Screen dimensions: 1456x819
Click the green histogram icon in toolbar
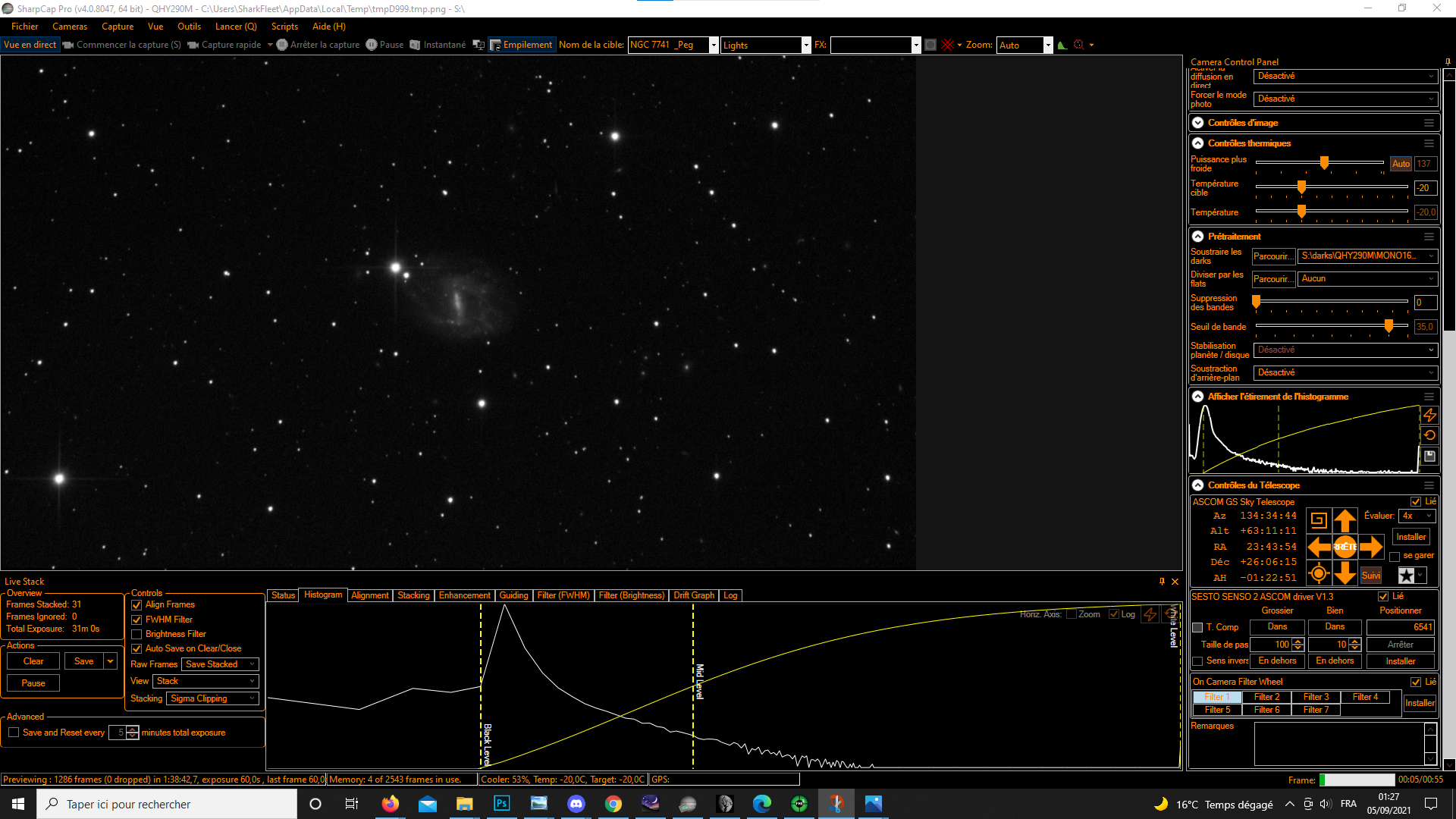click(1062, 45)
